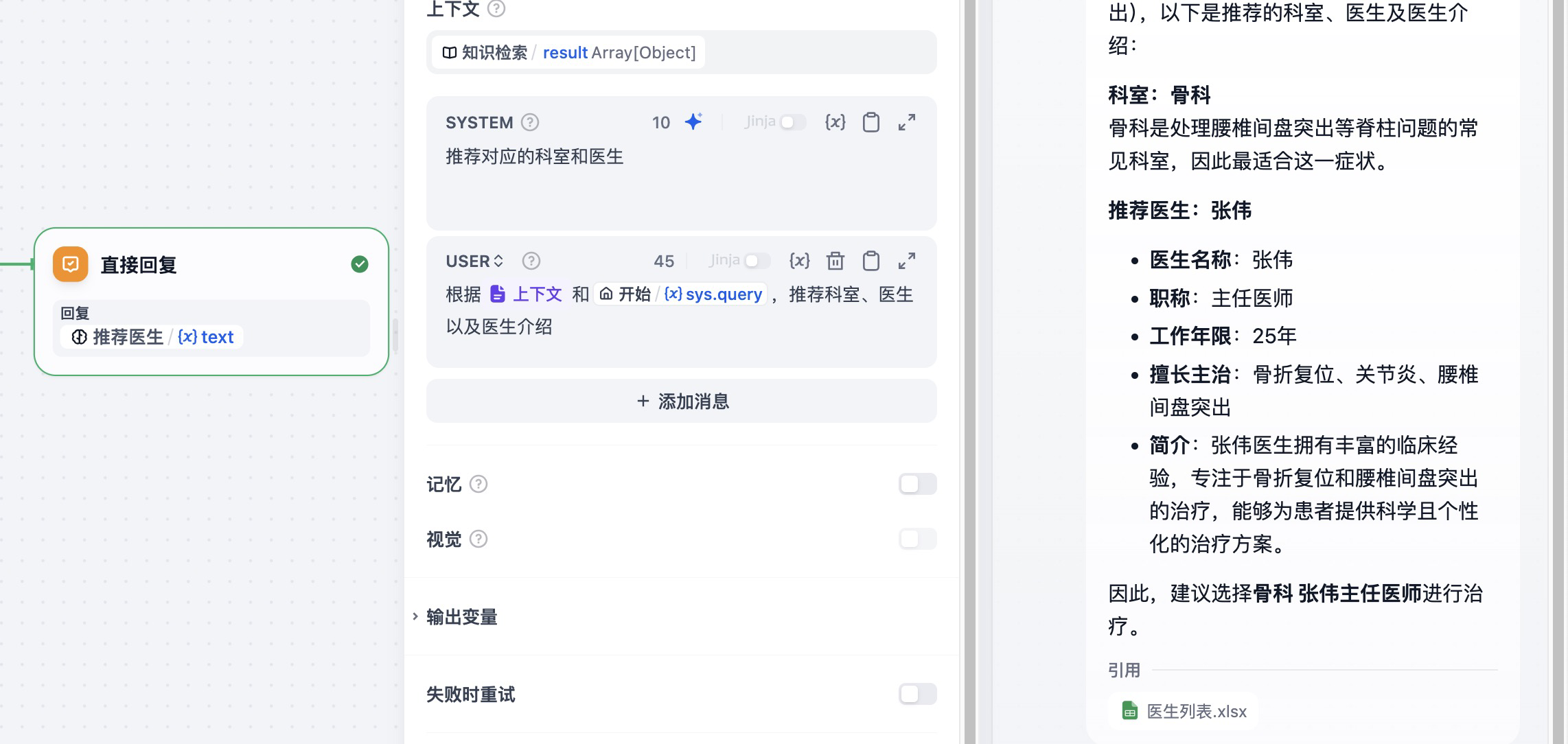This screenshot has width=1568, height=744.
Task: Copy the USER prompt text
Action: click(x=871, y=261)
